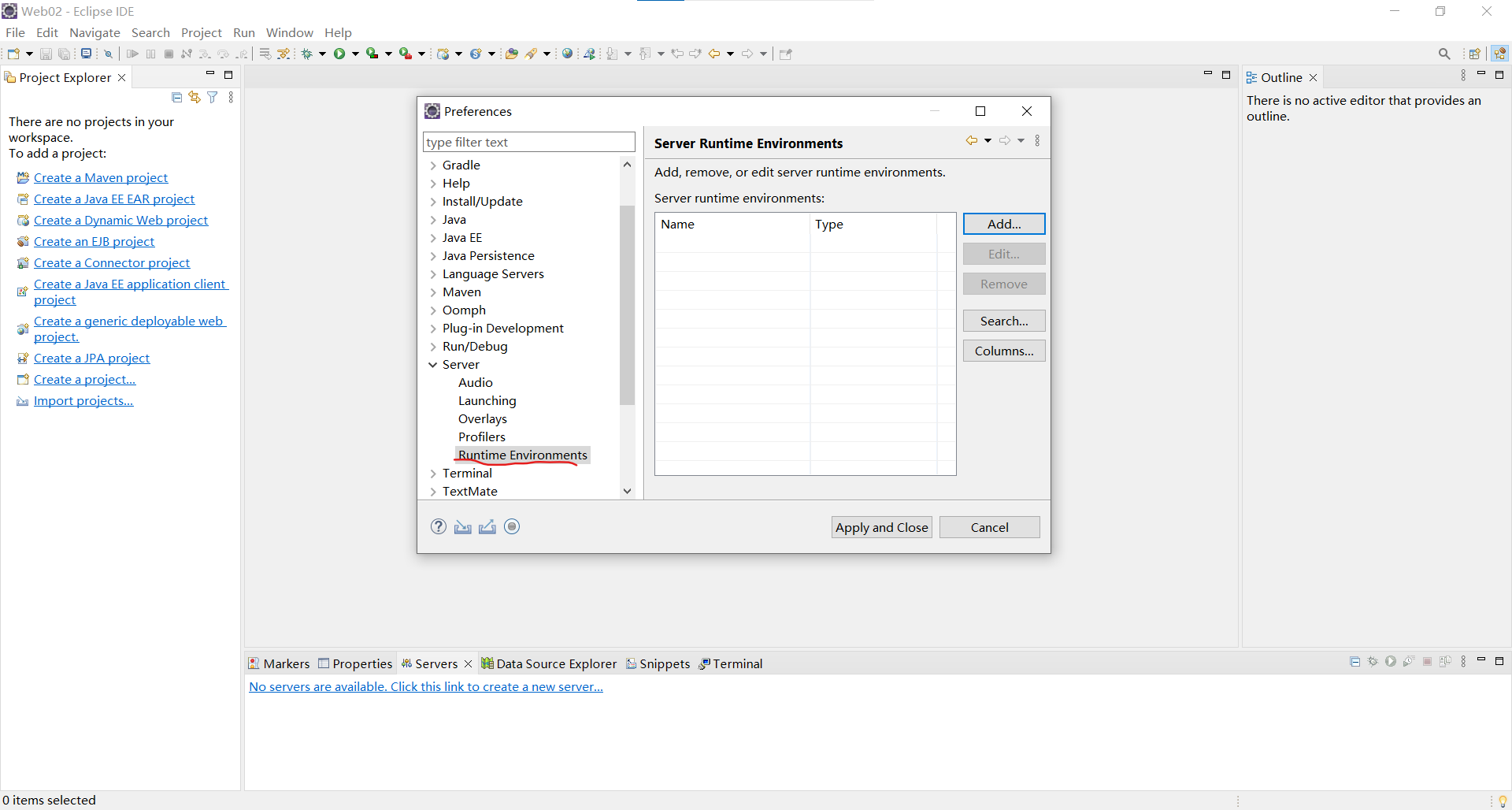Screen dimensions: 1512x810
Task: Click the Open a Terminal toolbar icon
Action: [x=87, y=54]
